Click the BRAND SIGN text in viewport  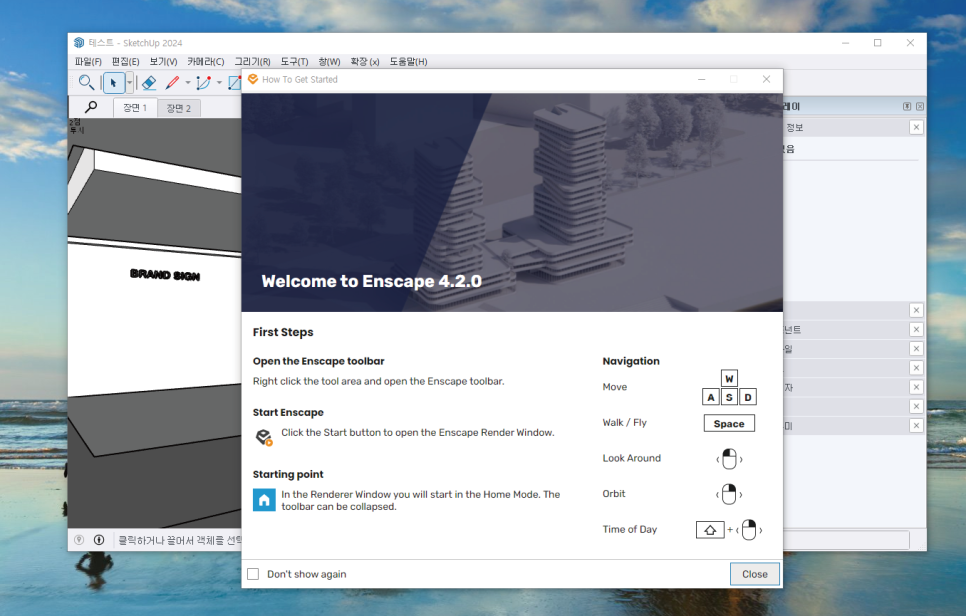tap(165, 275)
